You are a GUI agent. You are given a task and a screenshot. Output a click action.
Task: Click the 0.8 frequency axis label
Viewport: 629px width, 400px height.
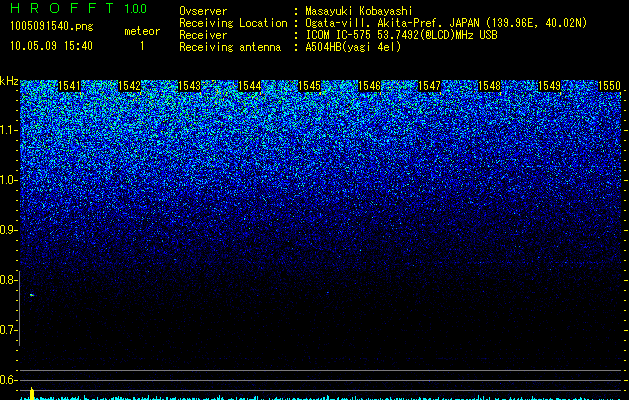(x=8, y=280)
